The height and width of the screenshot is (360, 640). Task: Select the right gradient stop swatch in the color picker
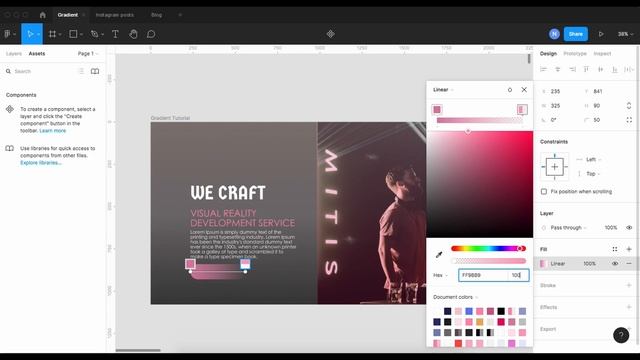click(522, 109)
